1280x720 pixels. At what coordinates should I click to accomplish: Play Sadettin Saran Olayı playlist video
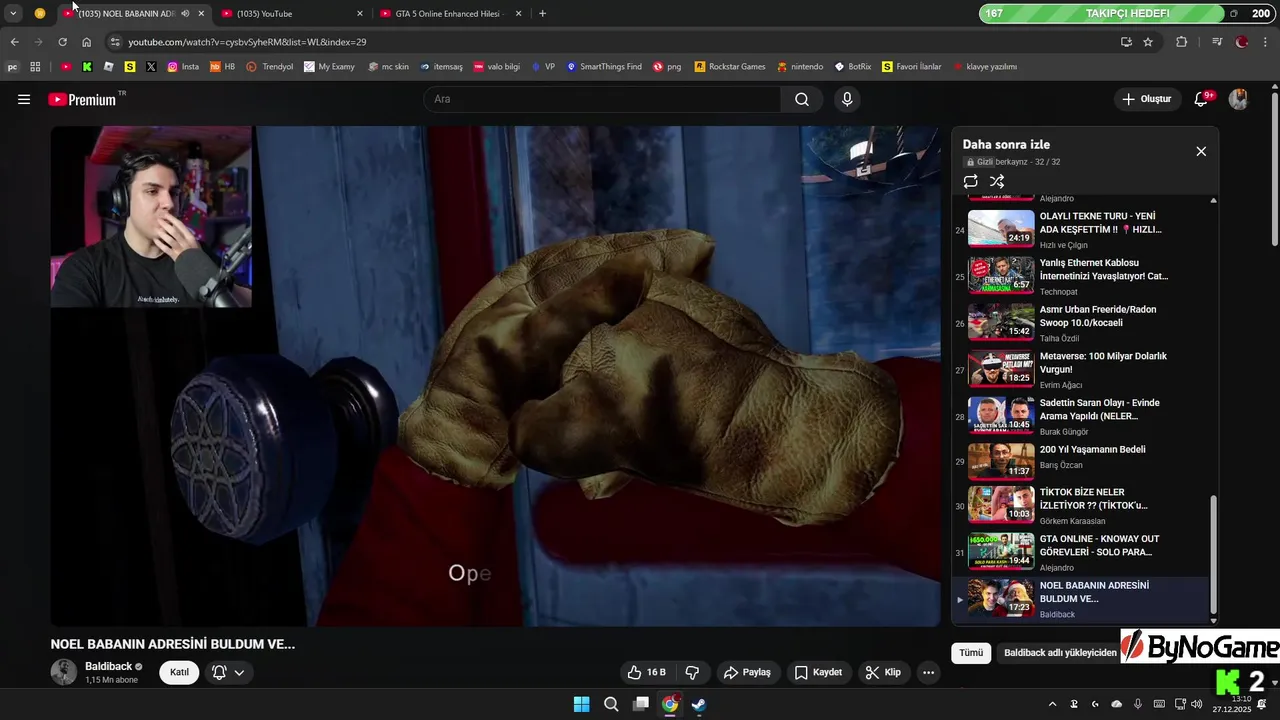1082,416
